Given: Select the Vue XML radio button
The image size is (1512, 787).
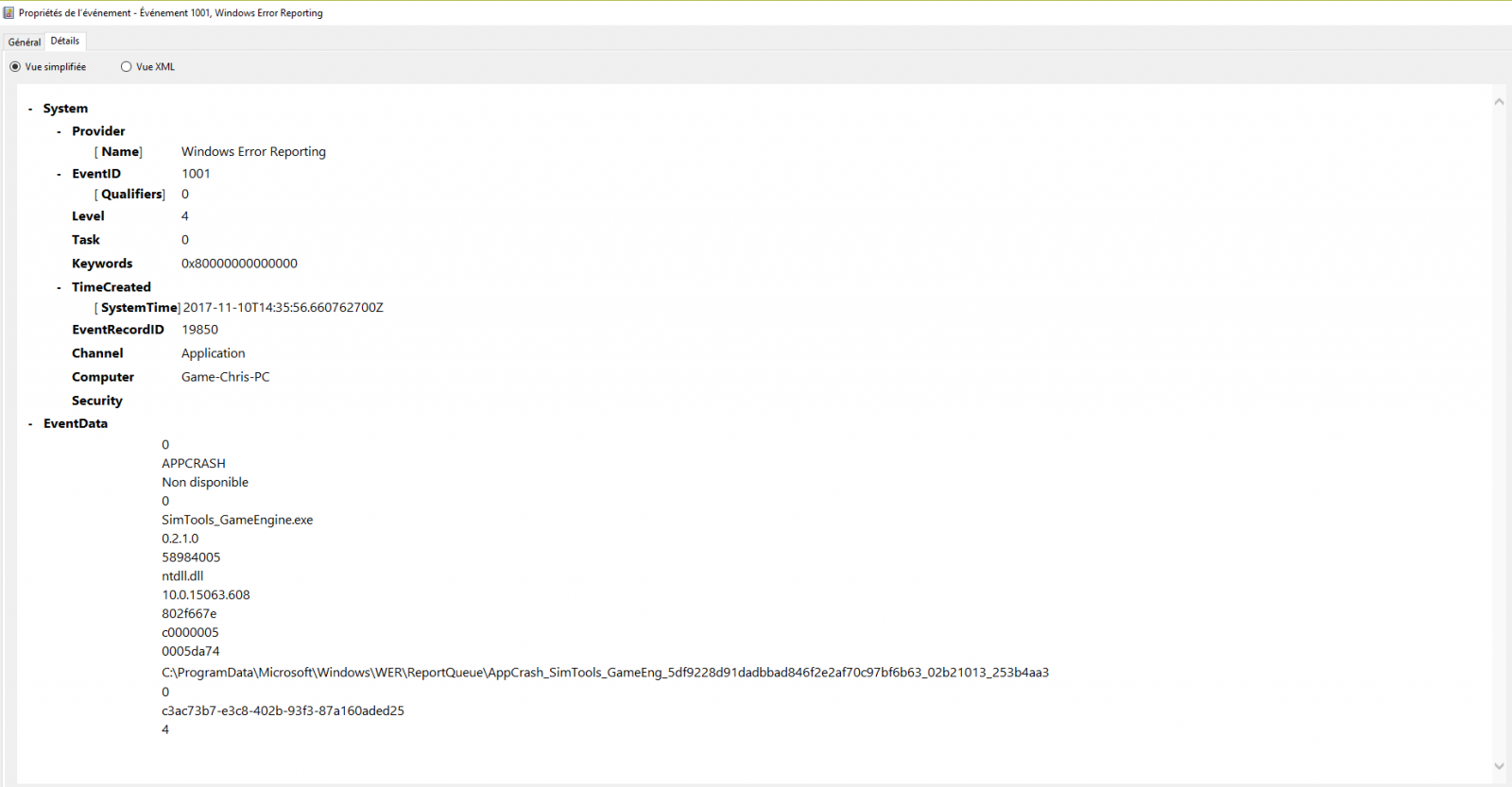Looking at the screenshot, I should 126,67.
